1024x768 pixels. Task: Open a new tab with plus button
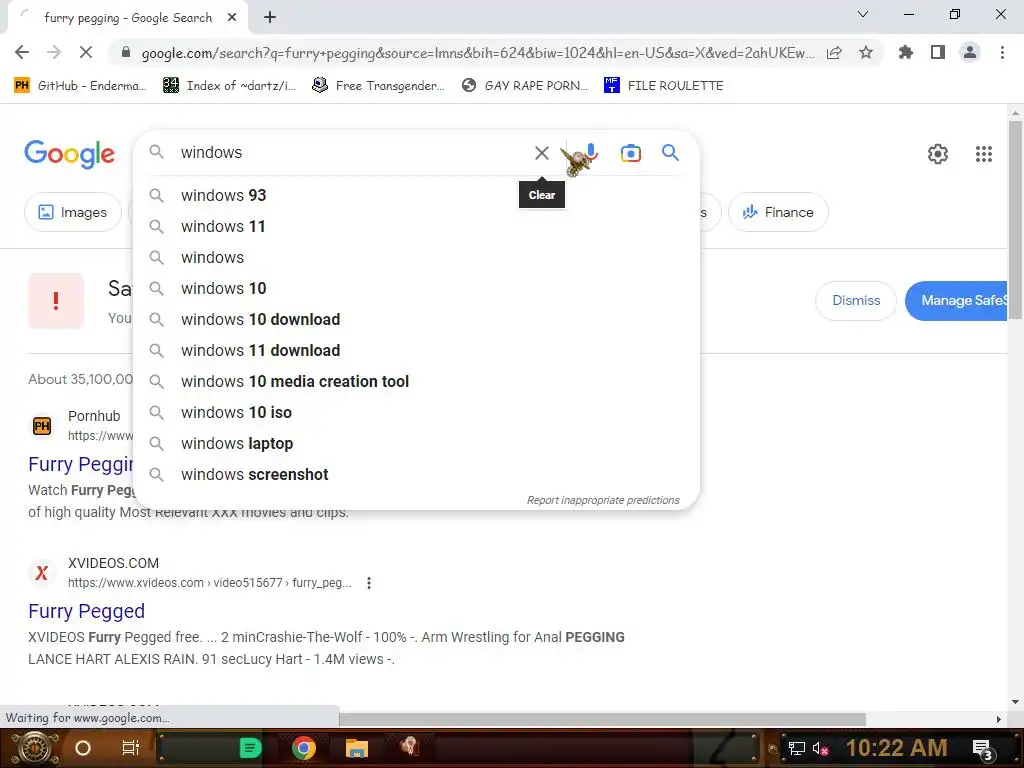[270, 18]
